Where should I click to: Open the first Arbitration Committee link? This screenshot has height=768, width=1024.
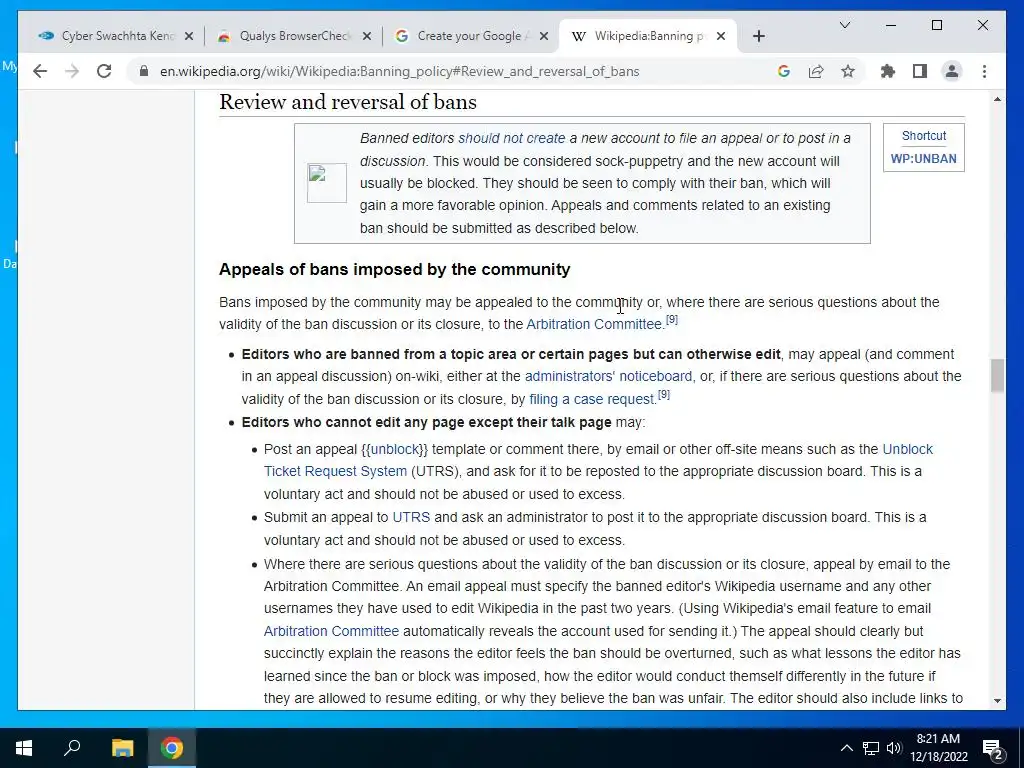point(594,325)
